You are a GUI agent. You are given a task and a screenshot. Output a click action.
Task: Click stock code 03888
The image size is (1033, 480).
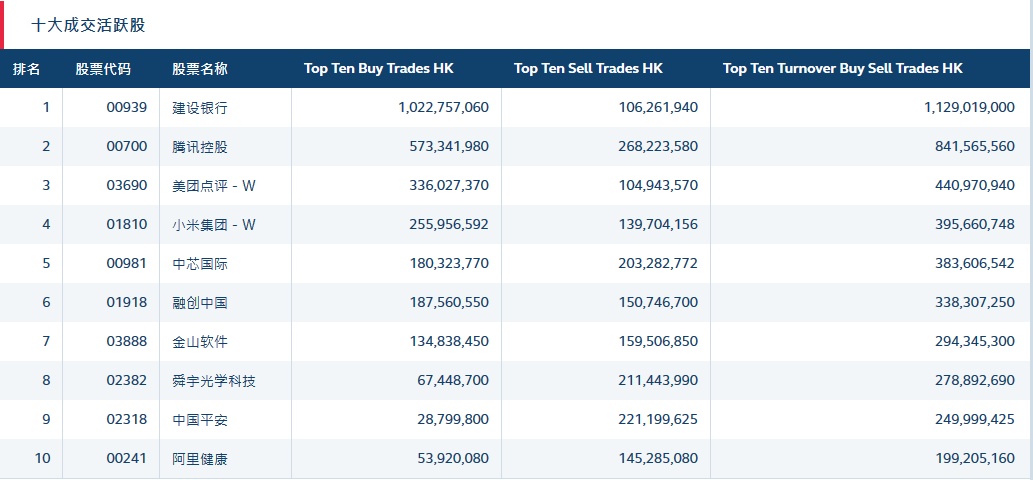tap(126, 342)
